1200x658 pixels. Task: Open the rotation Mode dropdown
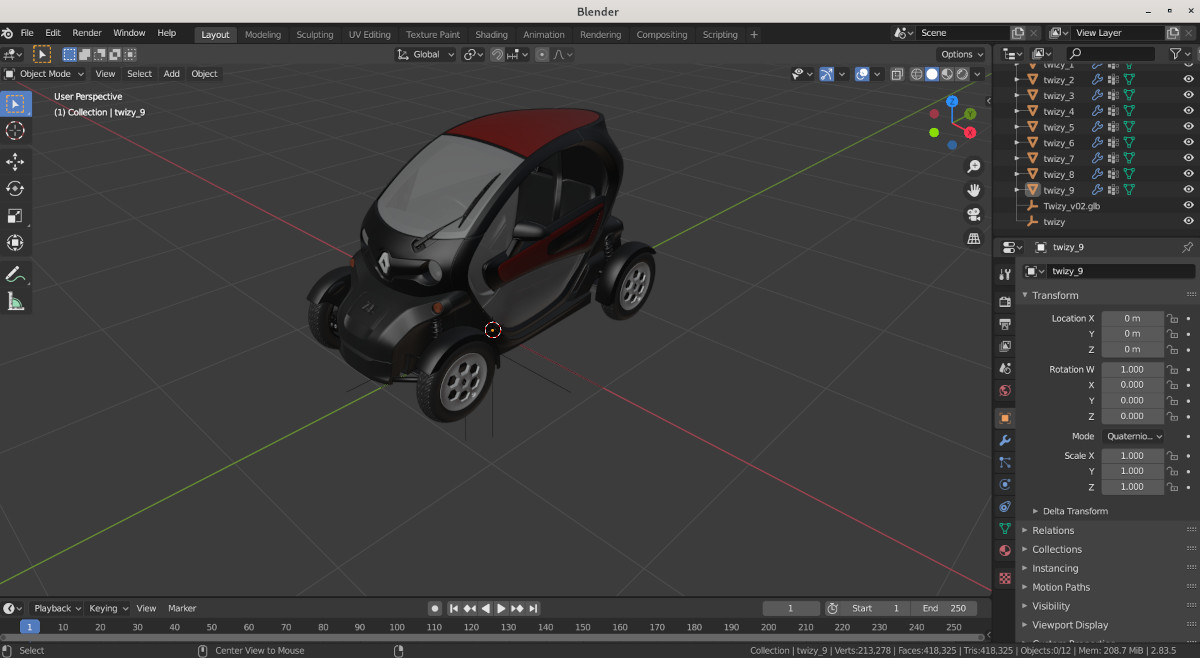(x=1133, y=436)
